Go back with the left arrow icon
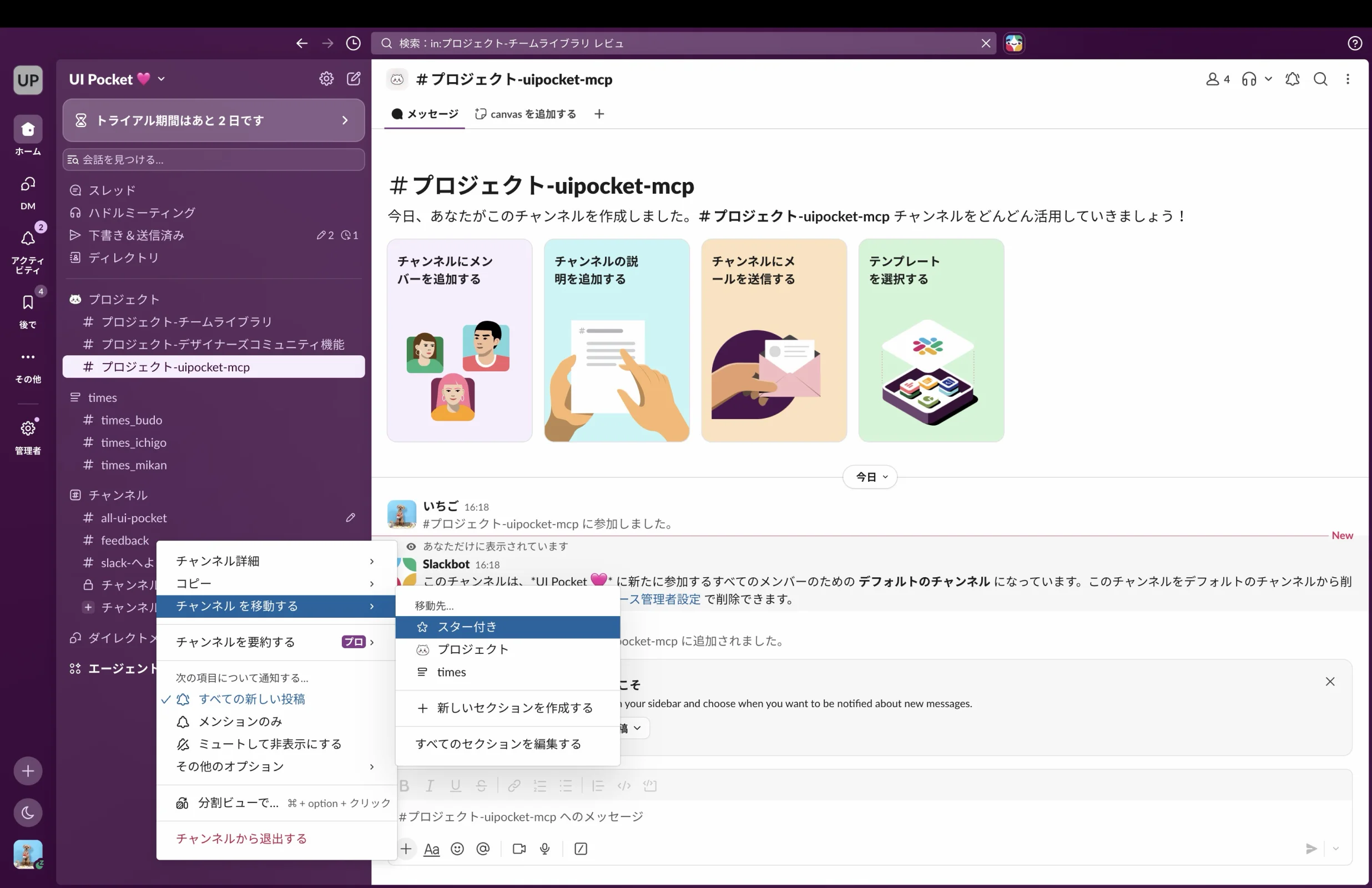Viewport: 1372px width, 888px height. click(301, 43)
